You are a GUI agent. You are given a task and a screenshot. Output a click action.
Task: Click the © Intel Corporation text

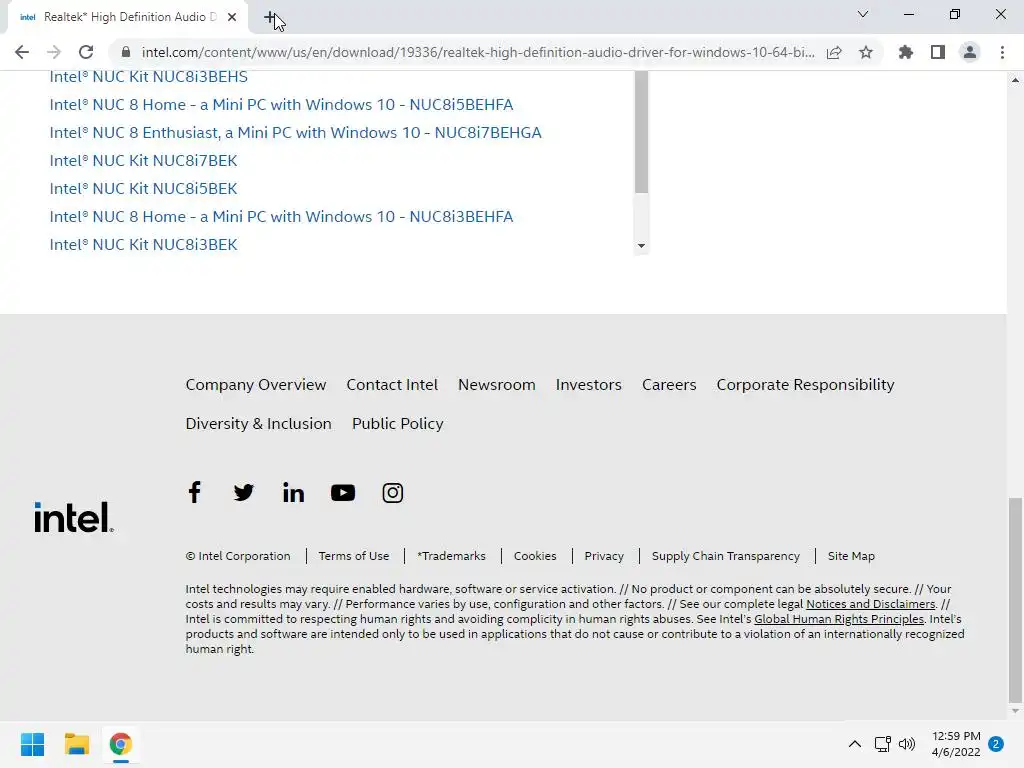click(238, 556)
